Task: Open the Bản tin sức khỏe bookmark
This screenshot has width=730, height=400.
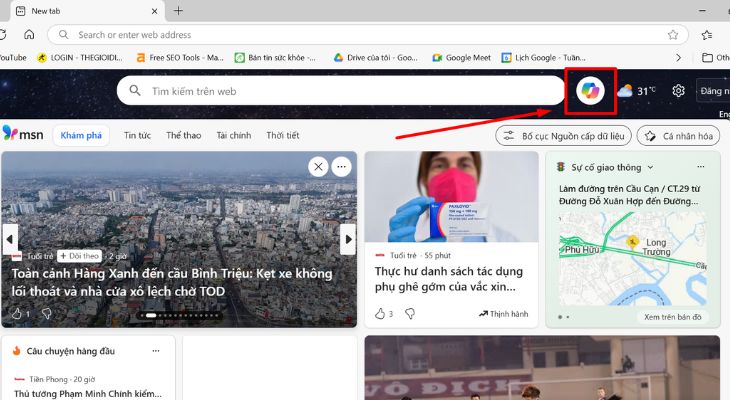Action: pos(275,58)
